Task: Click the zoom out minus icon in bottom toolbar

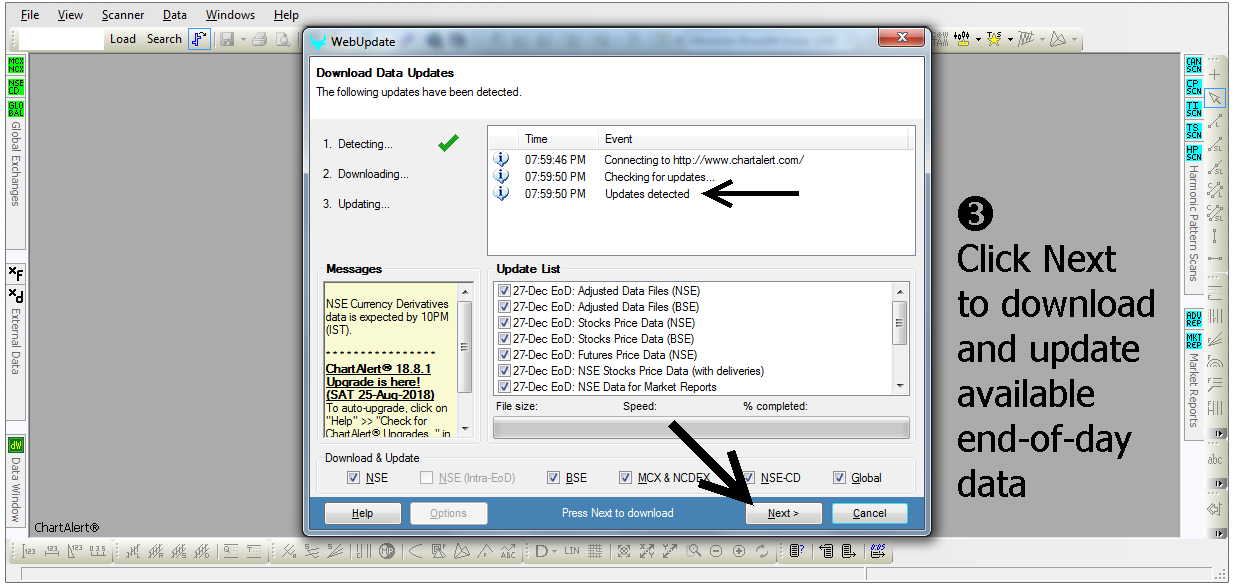Action: pyautogui.click(x=716, y=552)
